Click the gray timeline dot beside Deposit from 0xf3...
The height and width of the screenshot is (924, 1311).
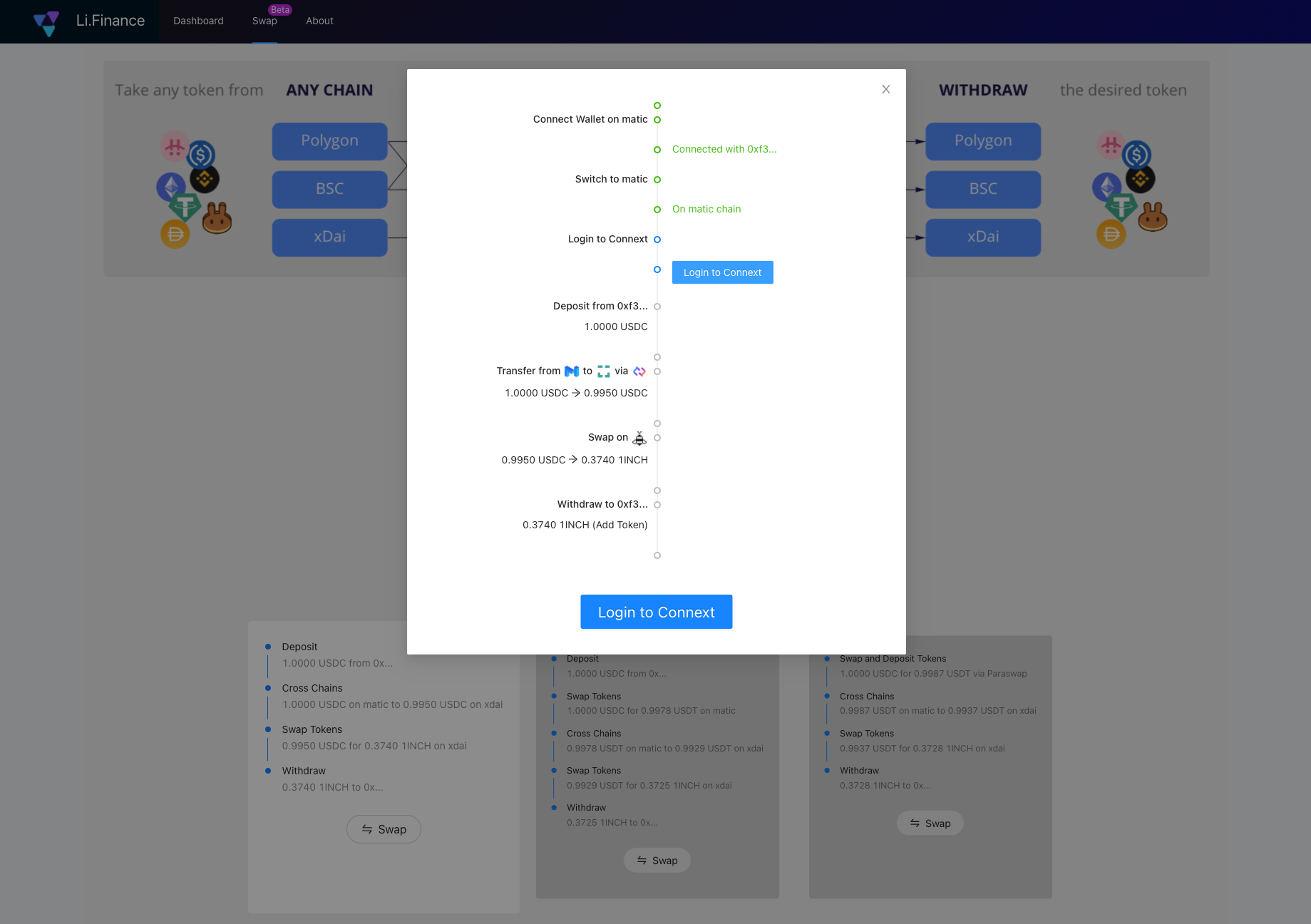pos(657,307)
